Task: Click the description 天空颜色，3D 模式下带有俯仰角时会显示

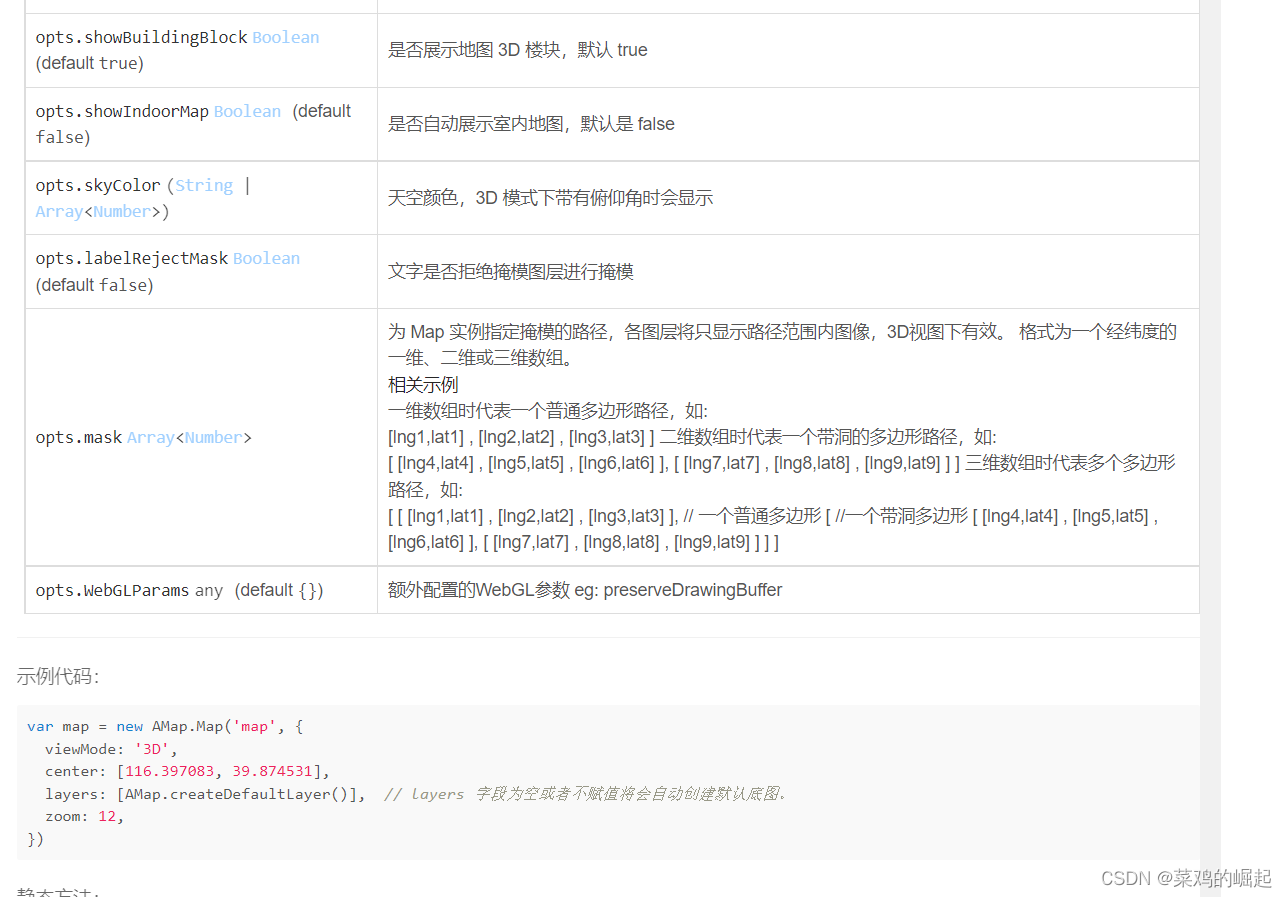Action: click(x=550, y=198)
